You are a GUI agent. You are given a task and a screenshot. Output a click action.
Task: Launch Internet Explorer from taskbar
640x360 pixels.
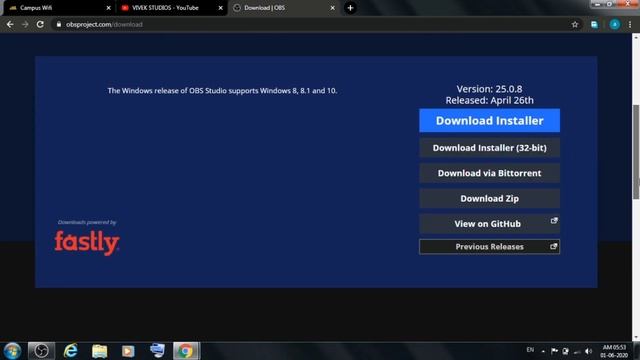coord(71,351)
